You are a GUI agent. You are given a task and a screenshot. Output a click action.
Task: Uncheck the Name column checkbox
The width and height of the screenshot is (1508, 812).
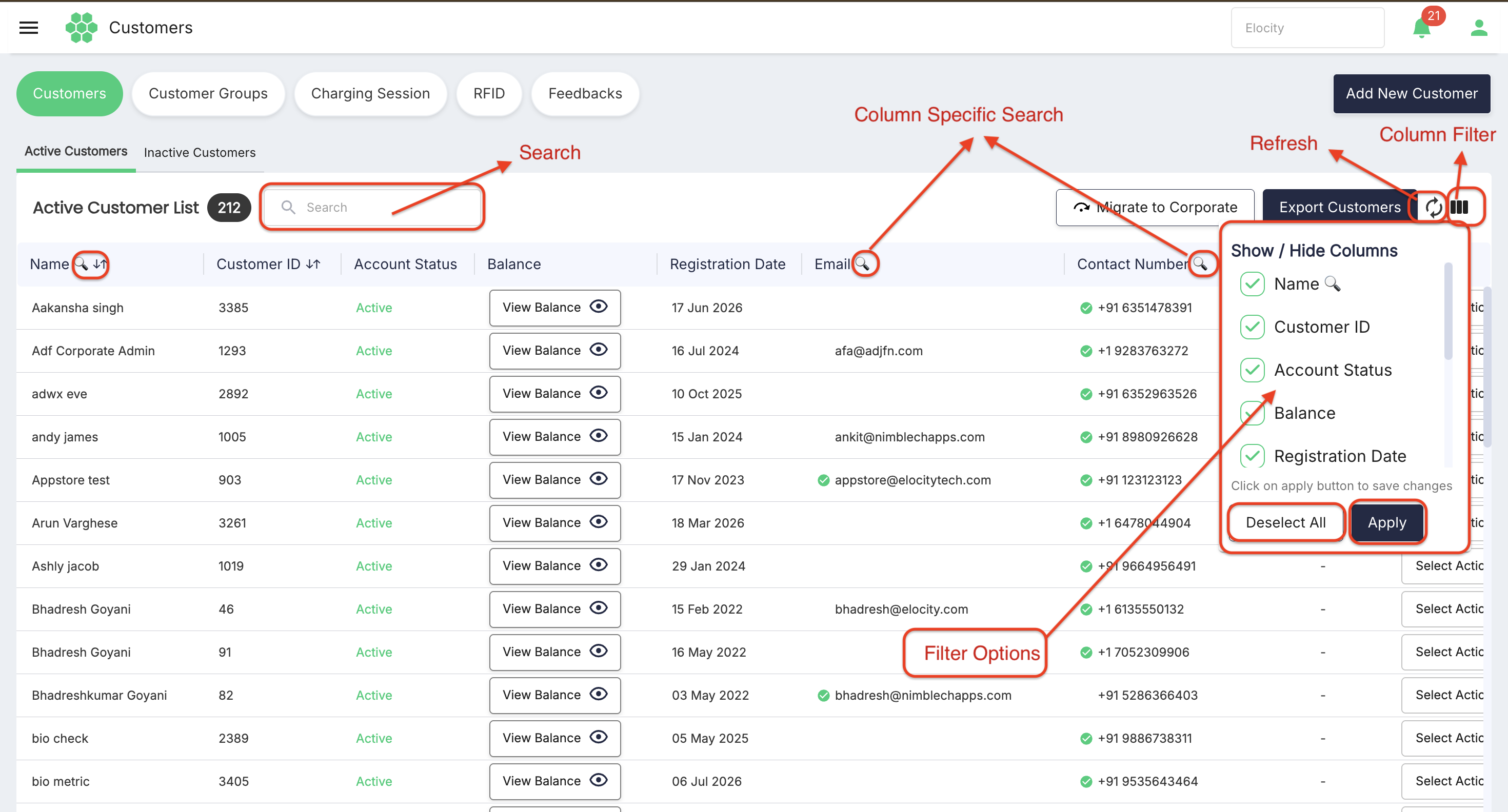click(x=1252, y=283)
